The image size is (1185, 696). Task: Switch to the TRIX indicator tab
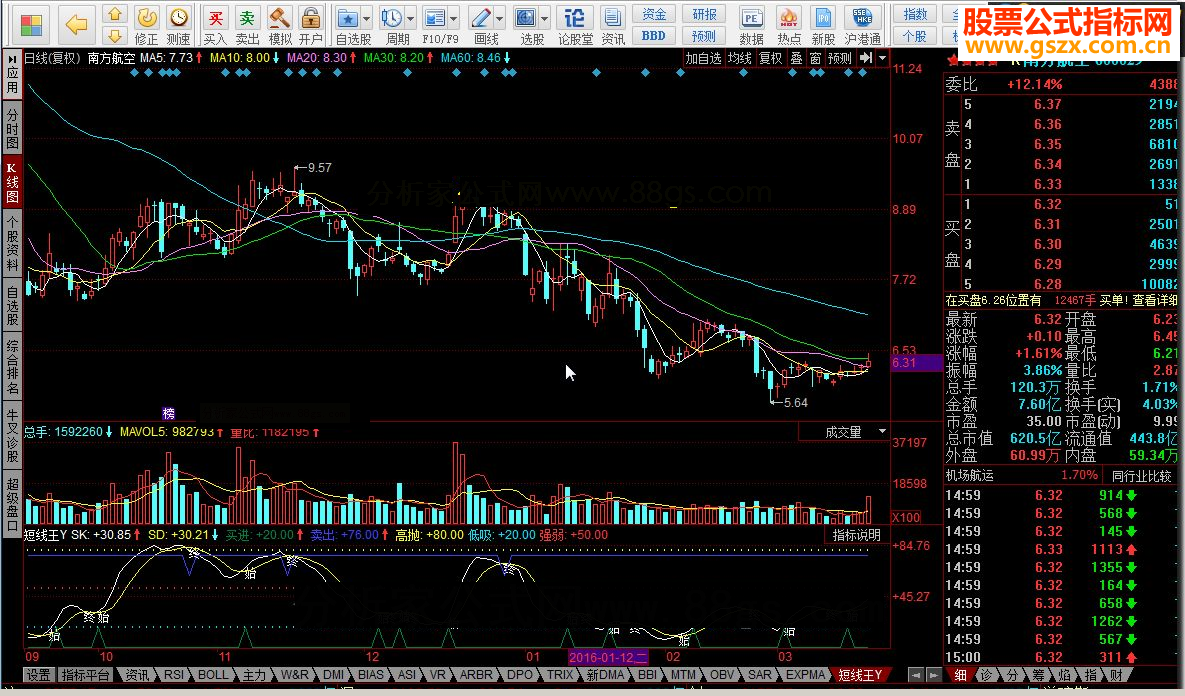tap(560, 675)
